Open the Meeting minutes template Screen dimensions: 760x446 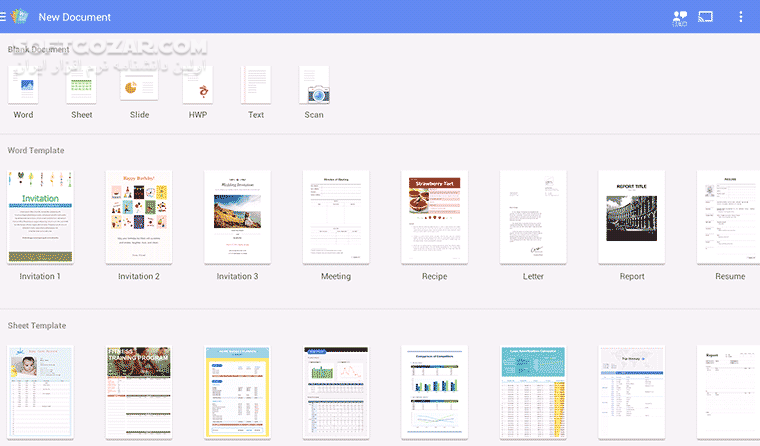[x=336, y=217]
